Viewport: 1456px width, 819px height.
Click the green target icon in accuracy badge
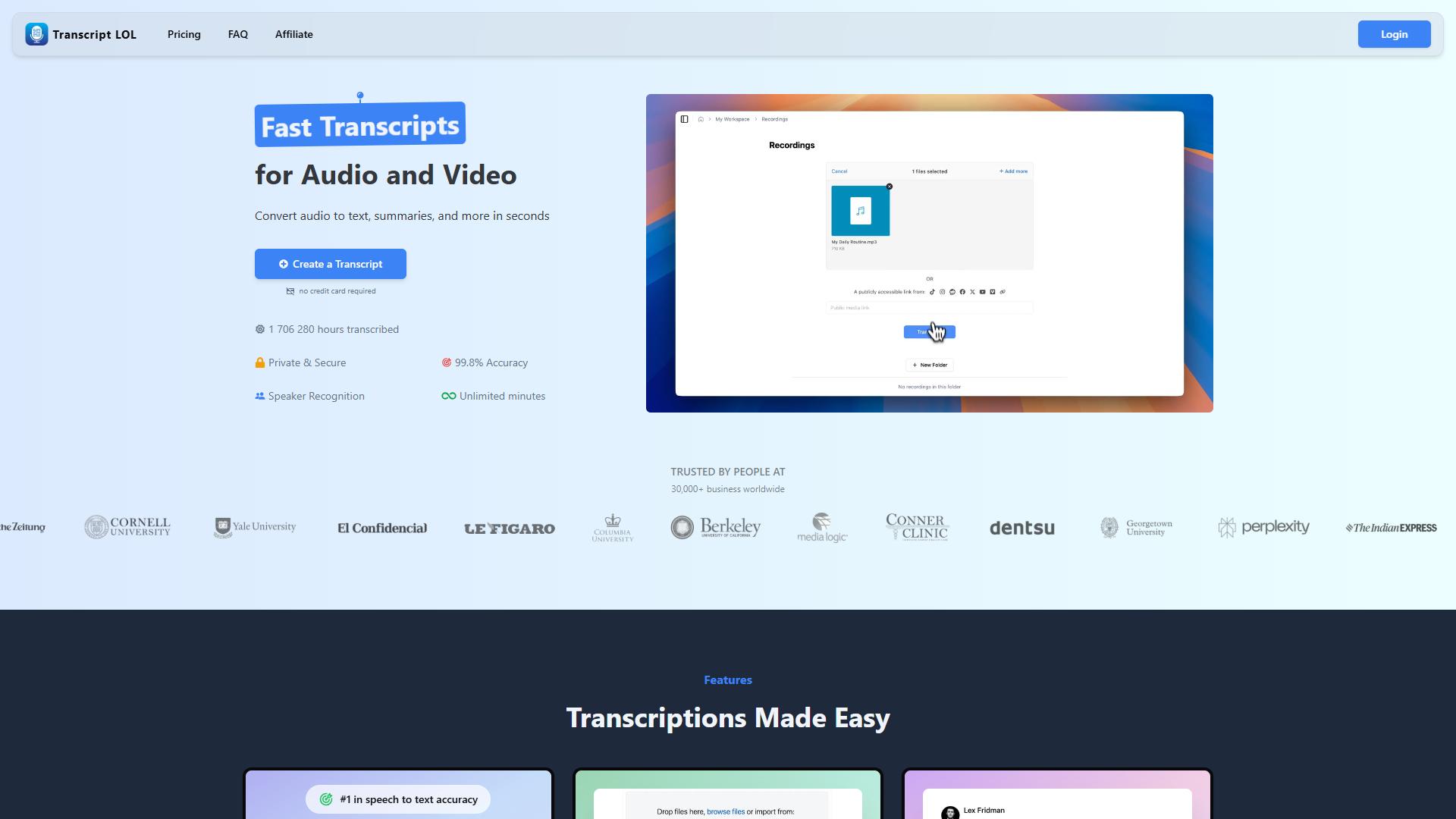[x=326, y=799]
